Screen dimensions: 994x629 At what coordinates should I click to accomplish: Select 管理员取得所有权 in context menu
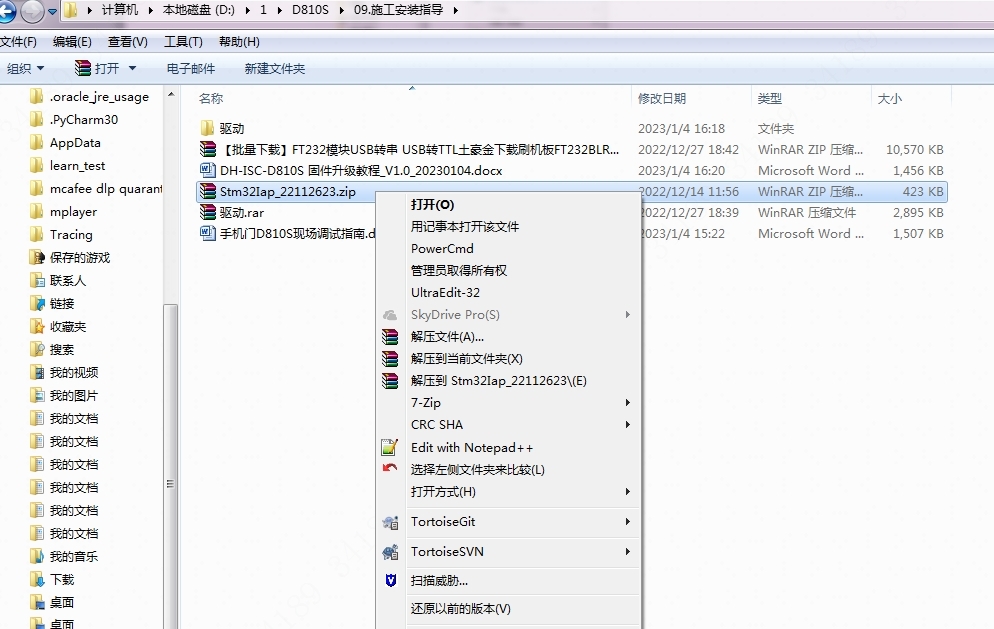point(459,271)
